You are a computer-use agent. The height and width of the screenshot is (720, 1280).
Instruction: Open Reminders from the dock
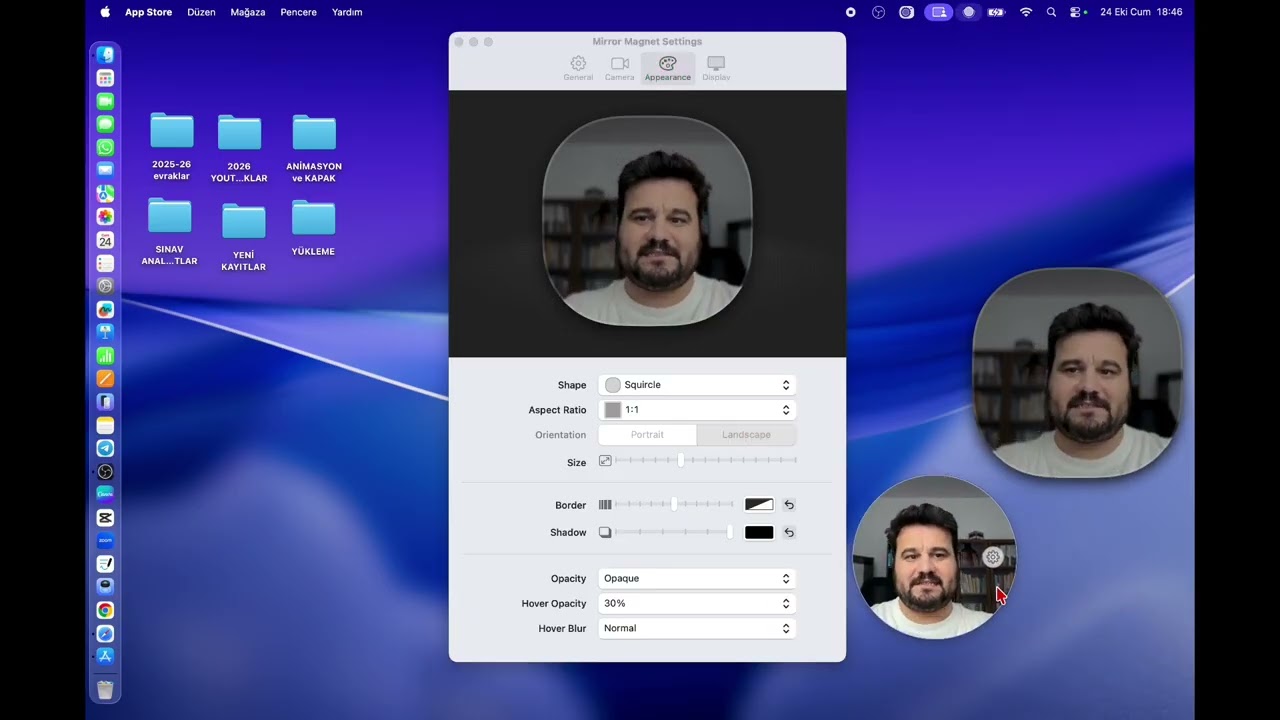tap(105, 263)
